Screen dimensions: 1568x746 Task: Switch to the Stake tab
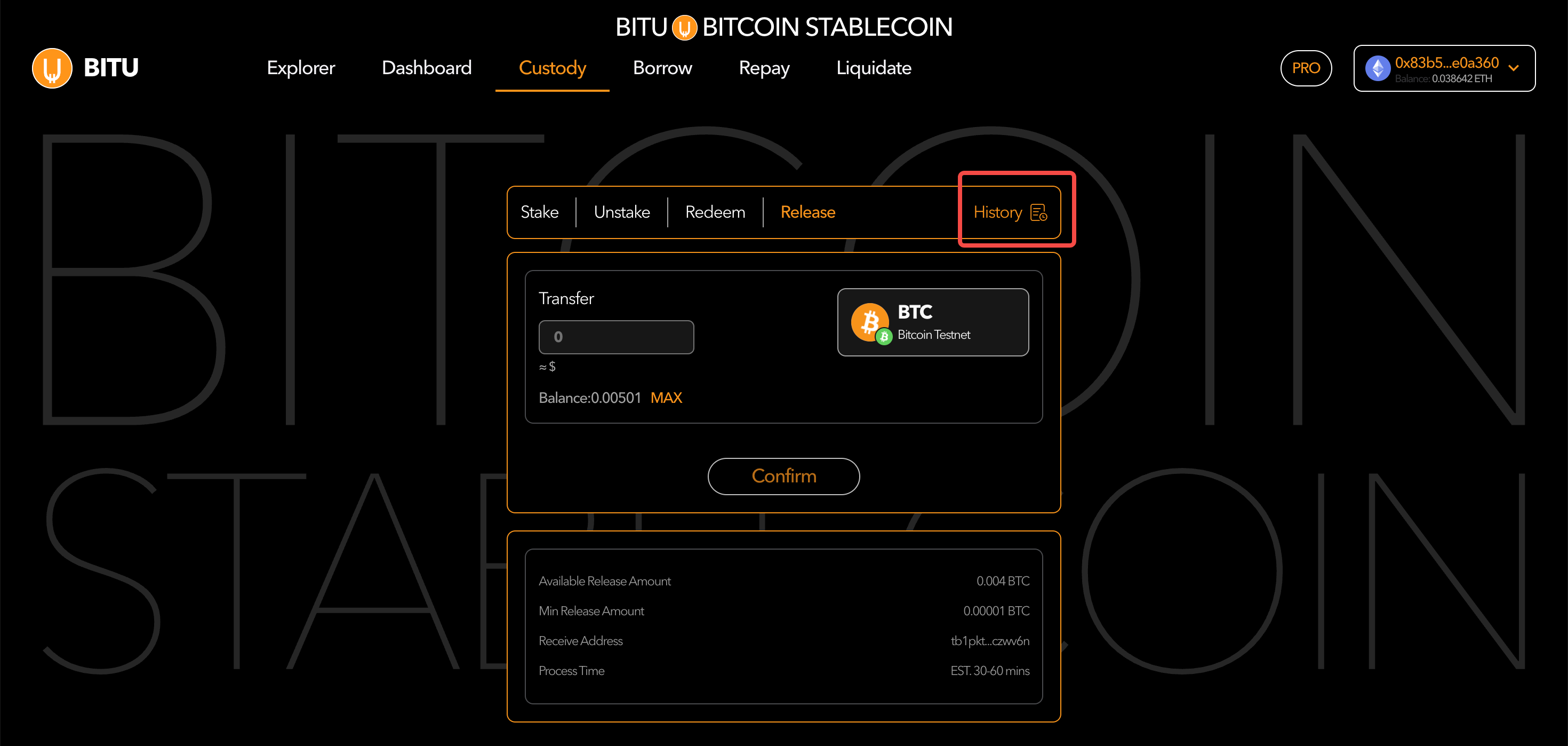click(x=539, y=212)
